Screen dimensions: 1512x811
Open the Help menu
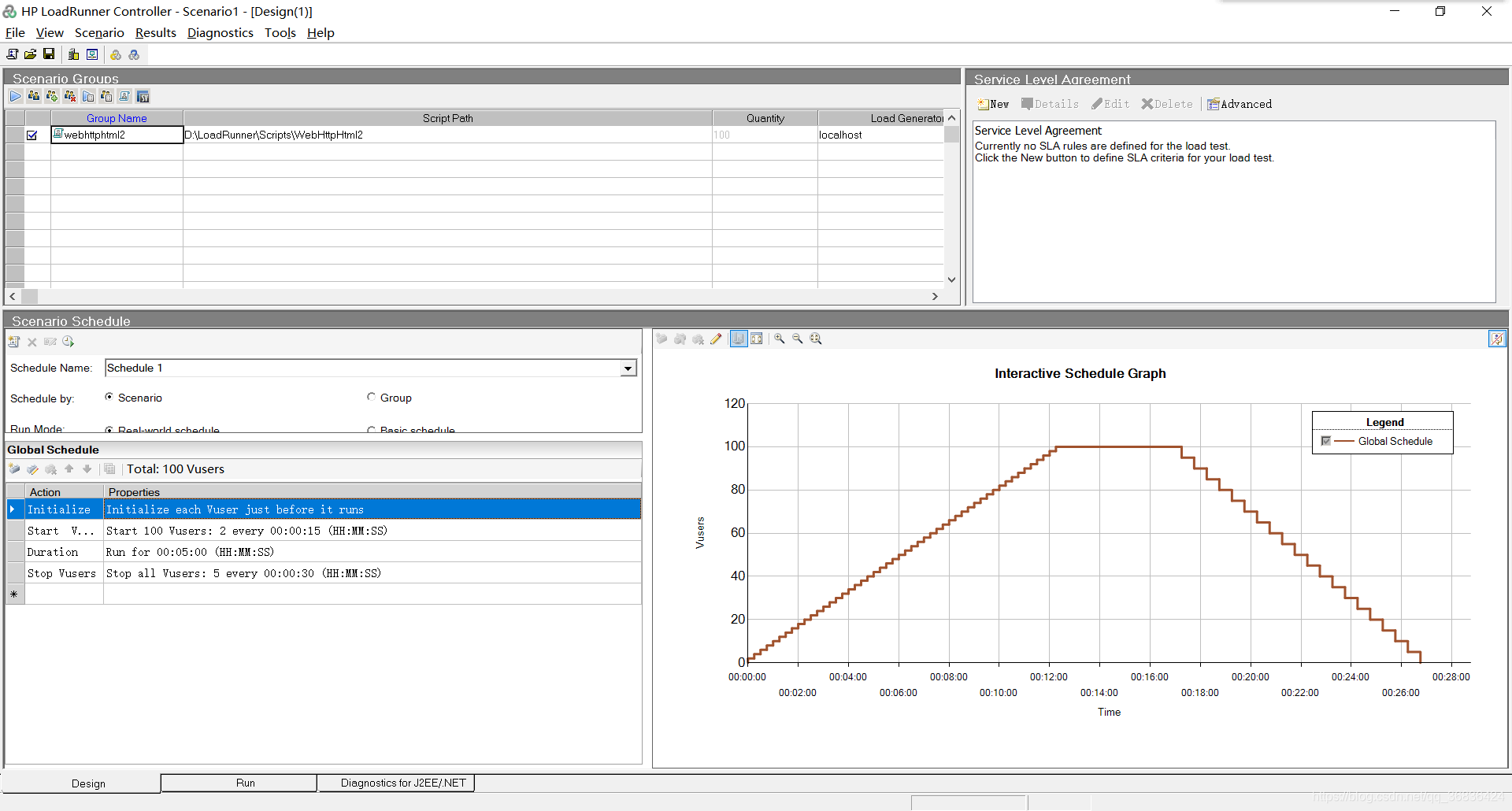pyautogui.click(x=321, y=33)
